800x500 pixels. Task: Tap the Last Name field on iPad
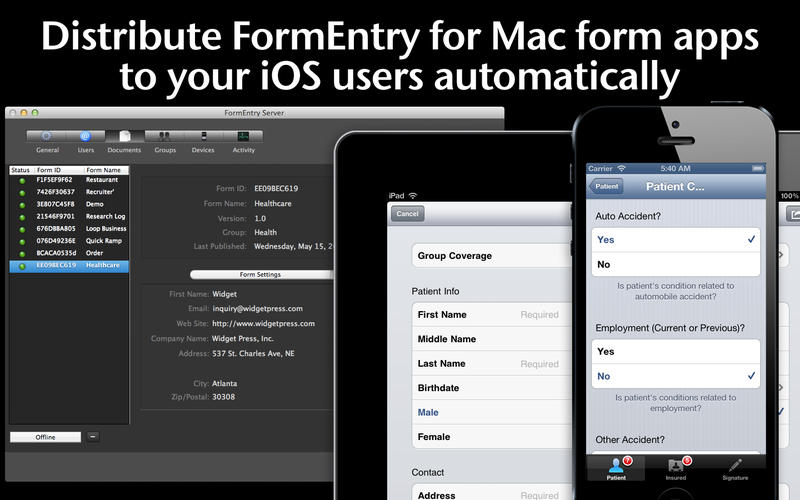tap(491, 364)
